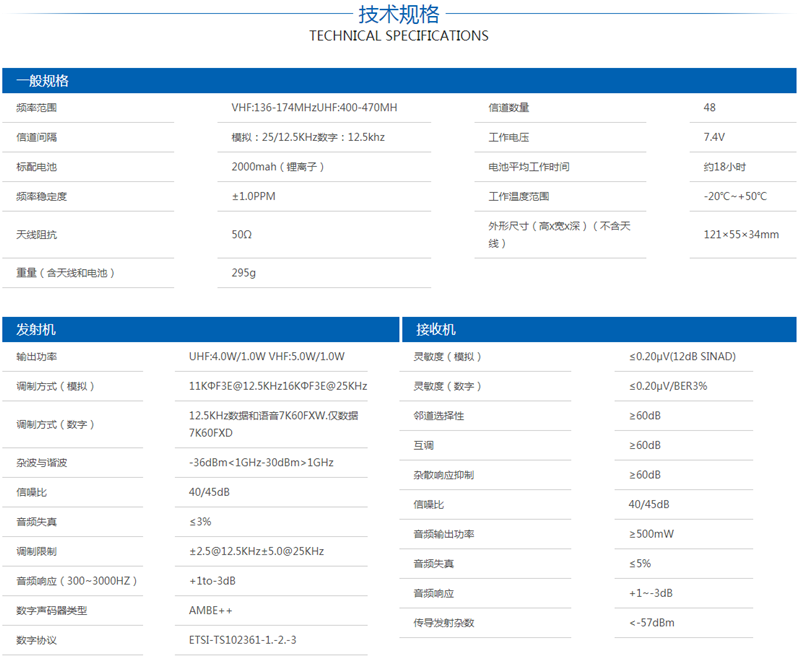The width and height of the screenshot is (800, 658).
Task: Click value 11KΦF3E@12.5KHz16KΦF3E@25KHz
Action: [278, 386]
